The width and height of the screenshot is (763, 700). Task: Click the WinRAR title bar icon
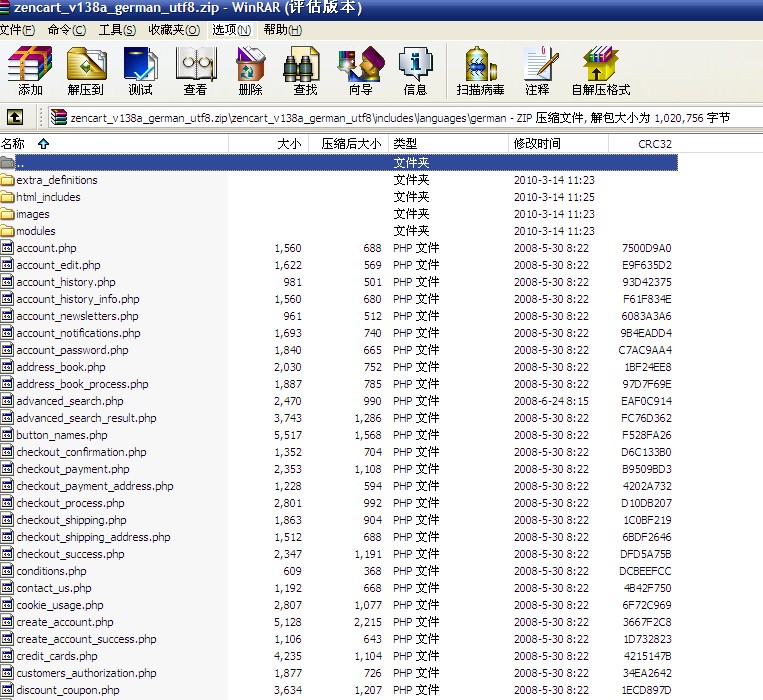tap(5, 8)
